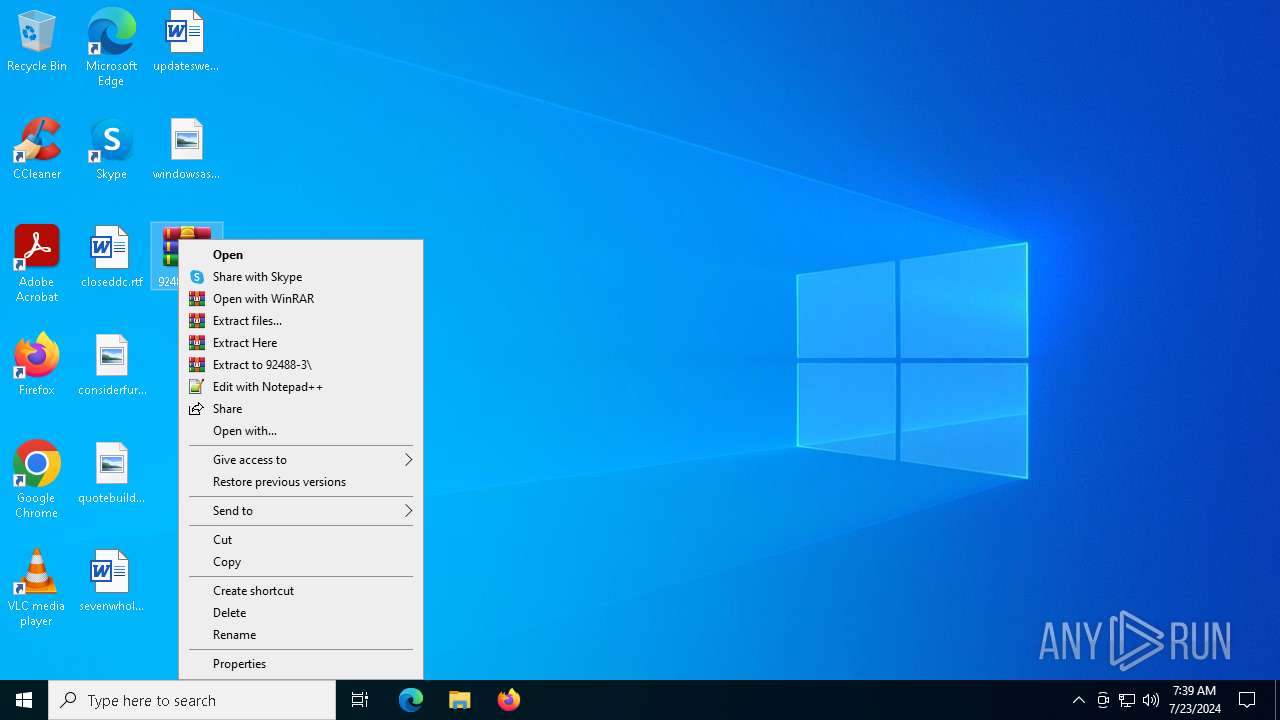The height and width of the screenshot is (720, 1280).
Task: Open Task View on the taskbar
Action: click(360, 700)
